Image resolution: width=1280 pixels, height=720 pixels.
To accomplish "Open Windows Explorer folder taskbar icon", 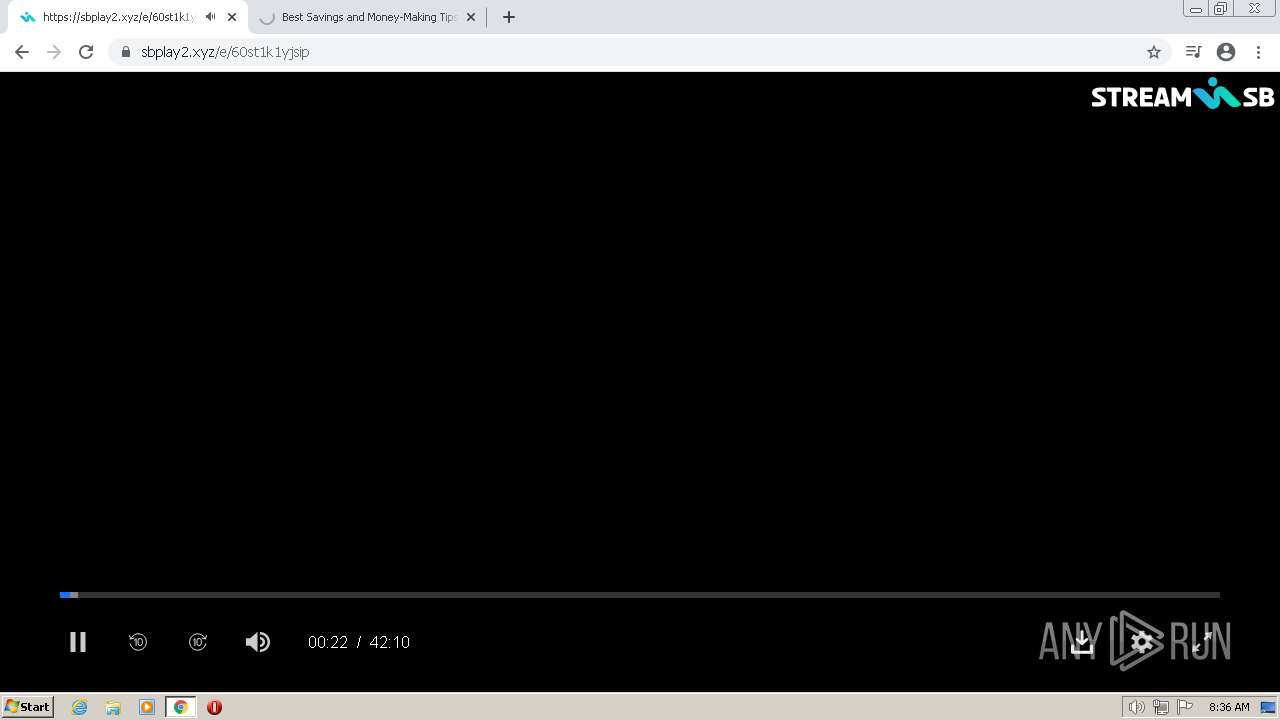I will click(113, 707).
